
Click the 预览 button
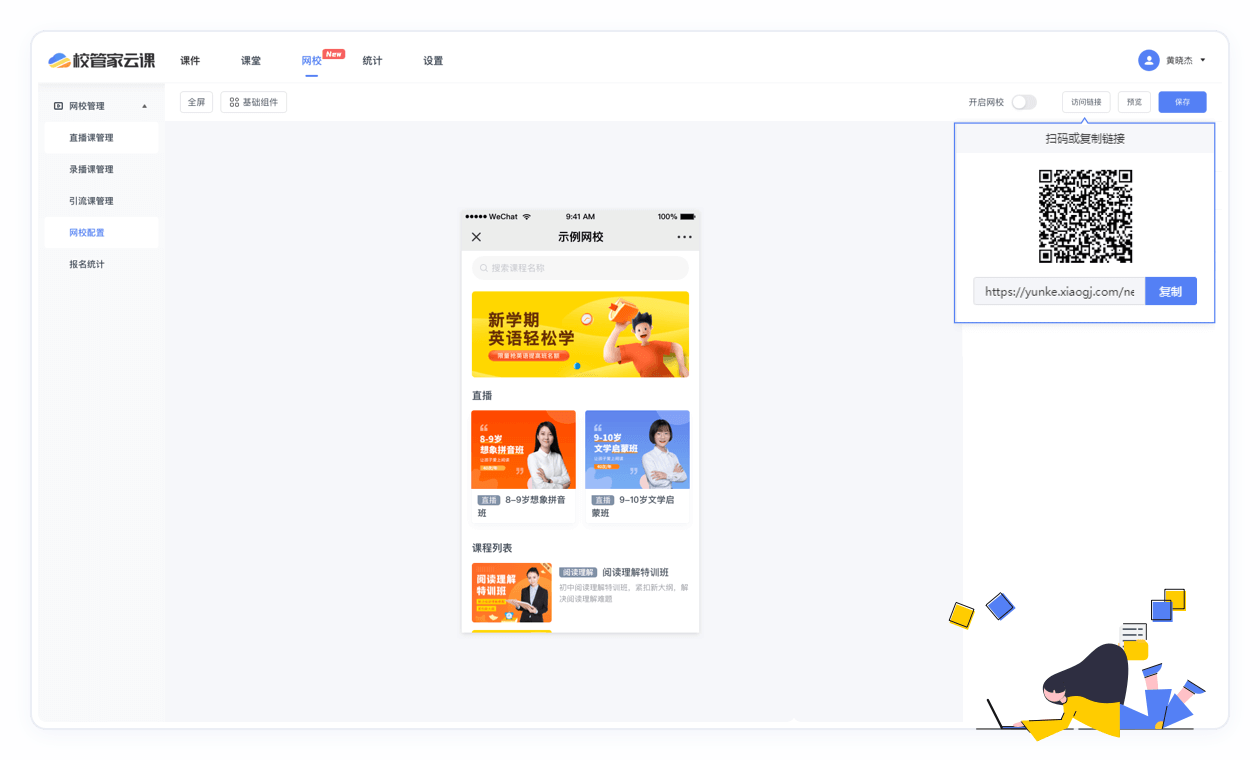tap(1134, 102)
